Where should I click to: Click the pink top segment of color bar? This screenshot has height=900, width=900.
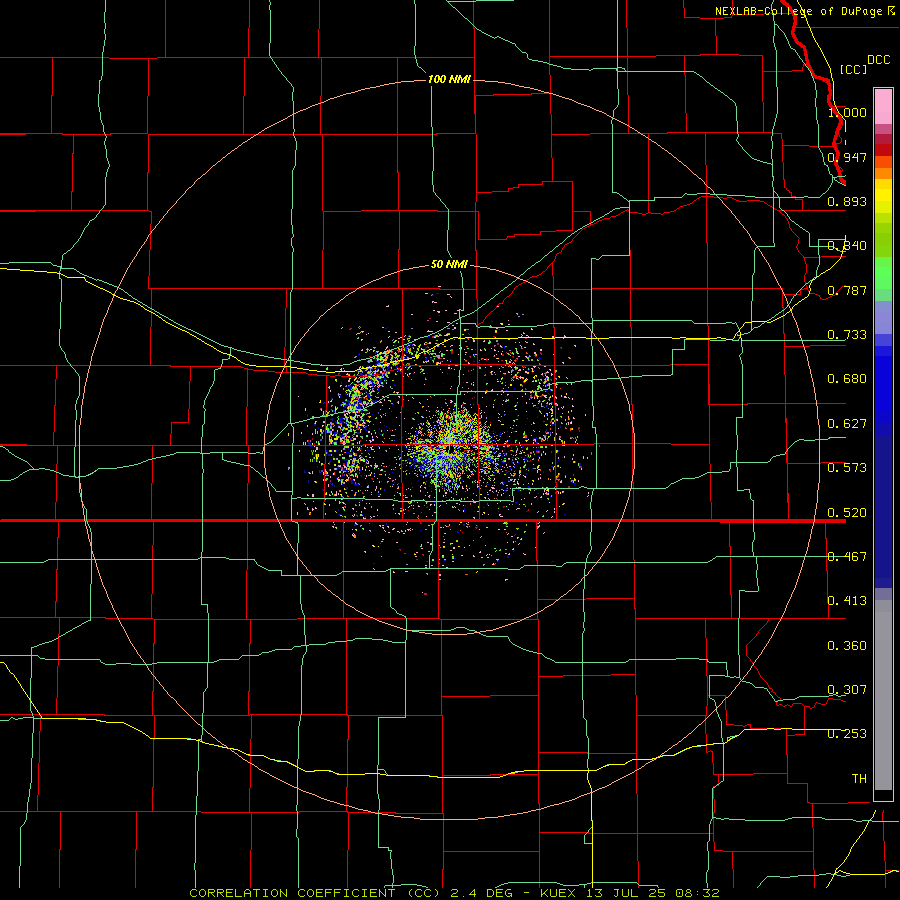883,107
